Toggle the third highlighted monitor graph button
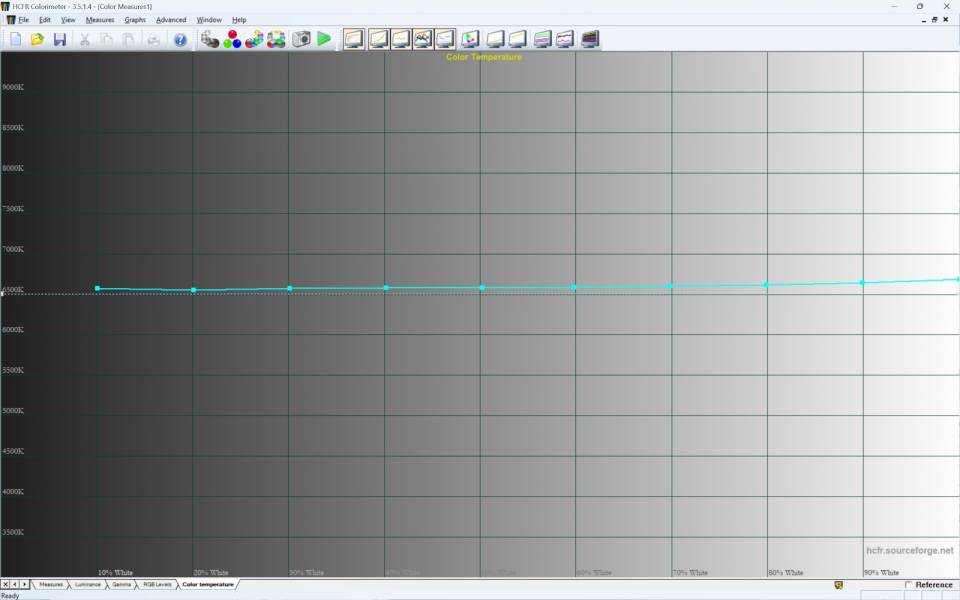This screenshot has width=960, height=600. [401, 39]
